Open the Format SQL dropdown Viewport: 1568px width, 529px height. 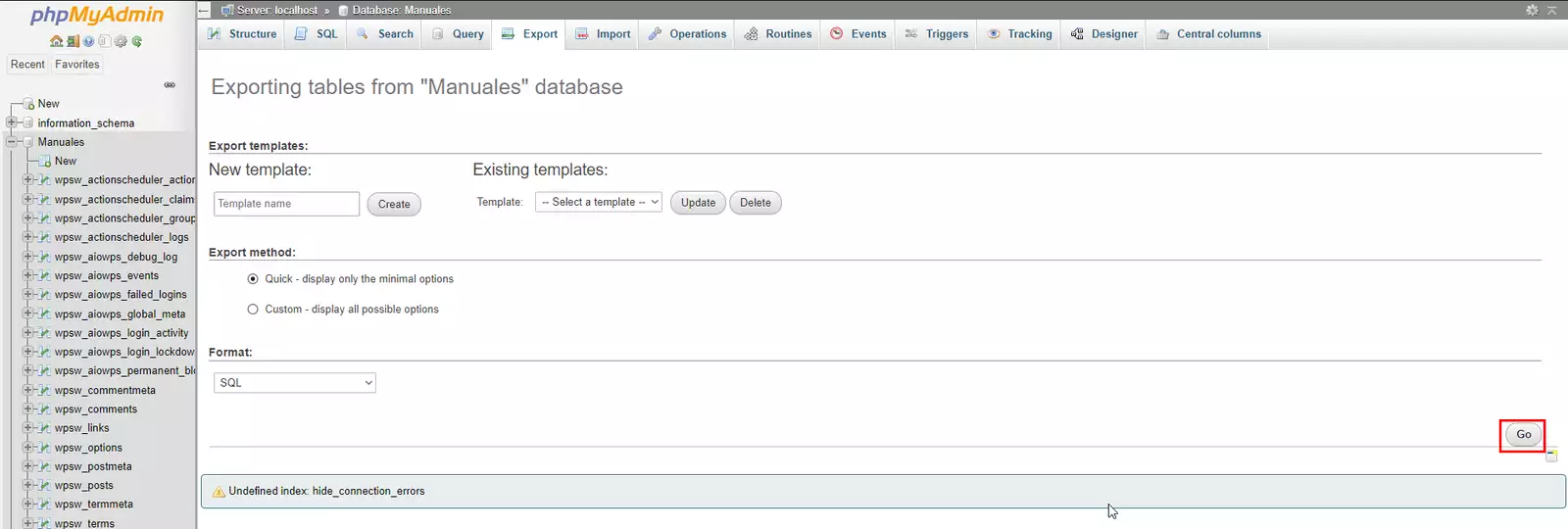click(x=294, y=383)
